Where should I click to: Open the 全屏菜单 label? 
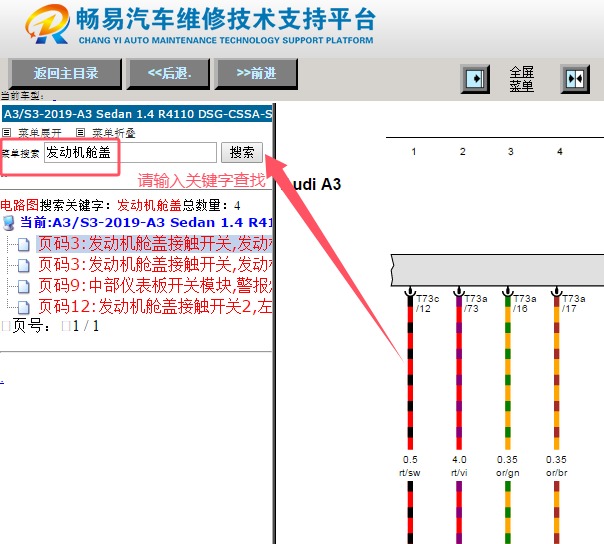click(x=522, y=79)
